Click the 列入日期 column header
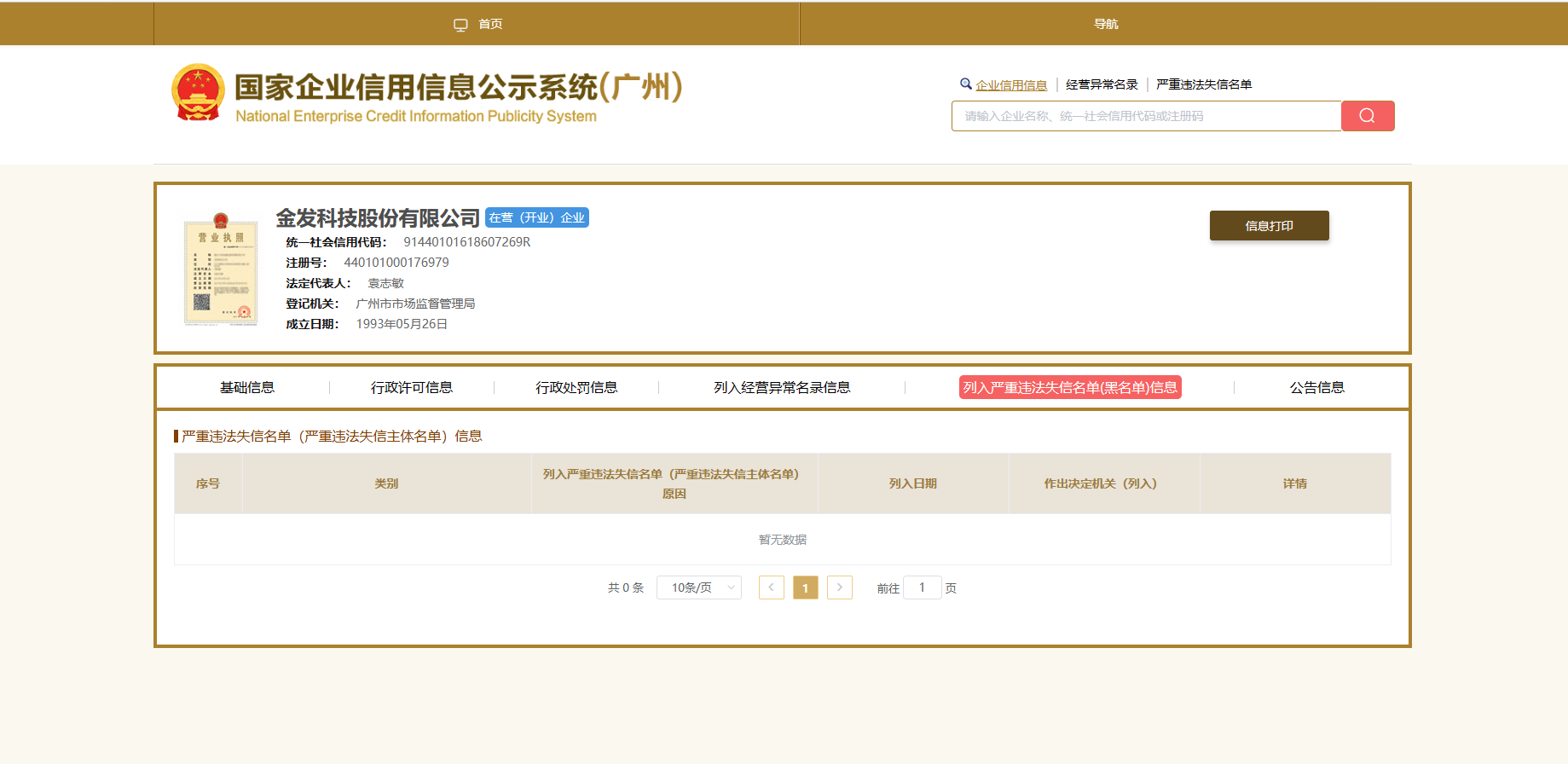 coord(913,483)
